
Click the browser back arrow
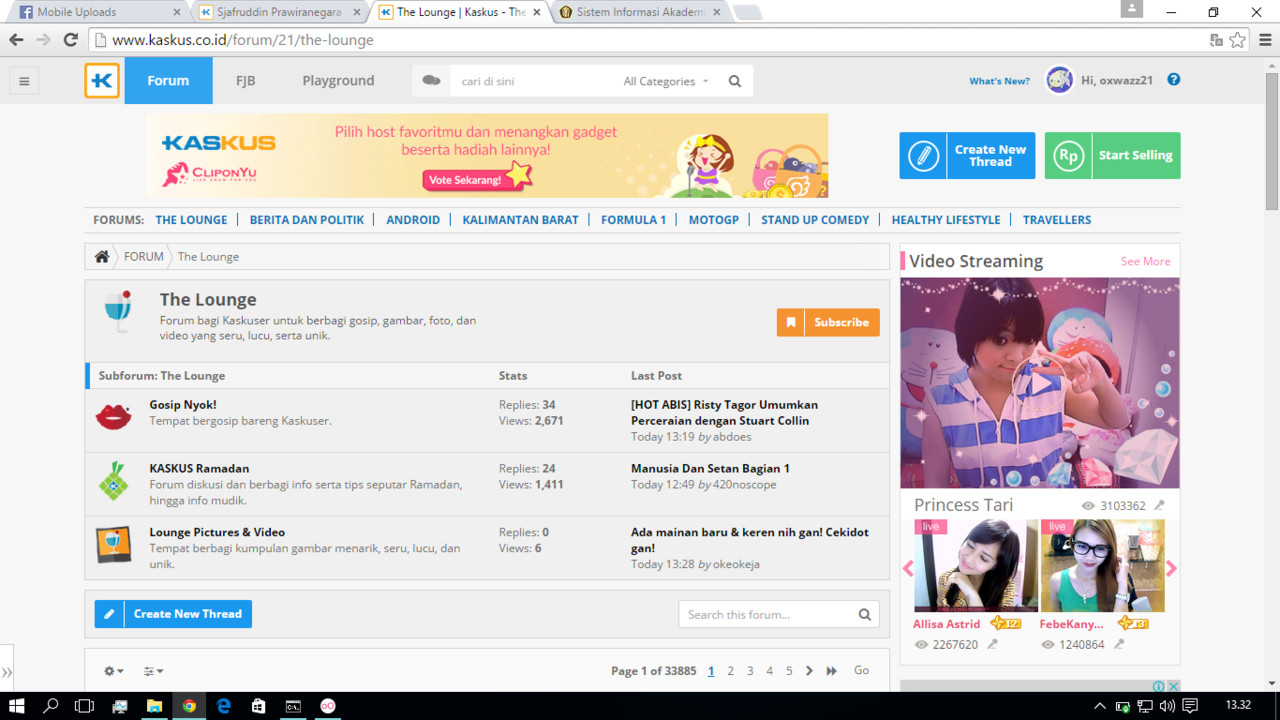[16, 40]
